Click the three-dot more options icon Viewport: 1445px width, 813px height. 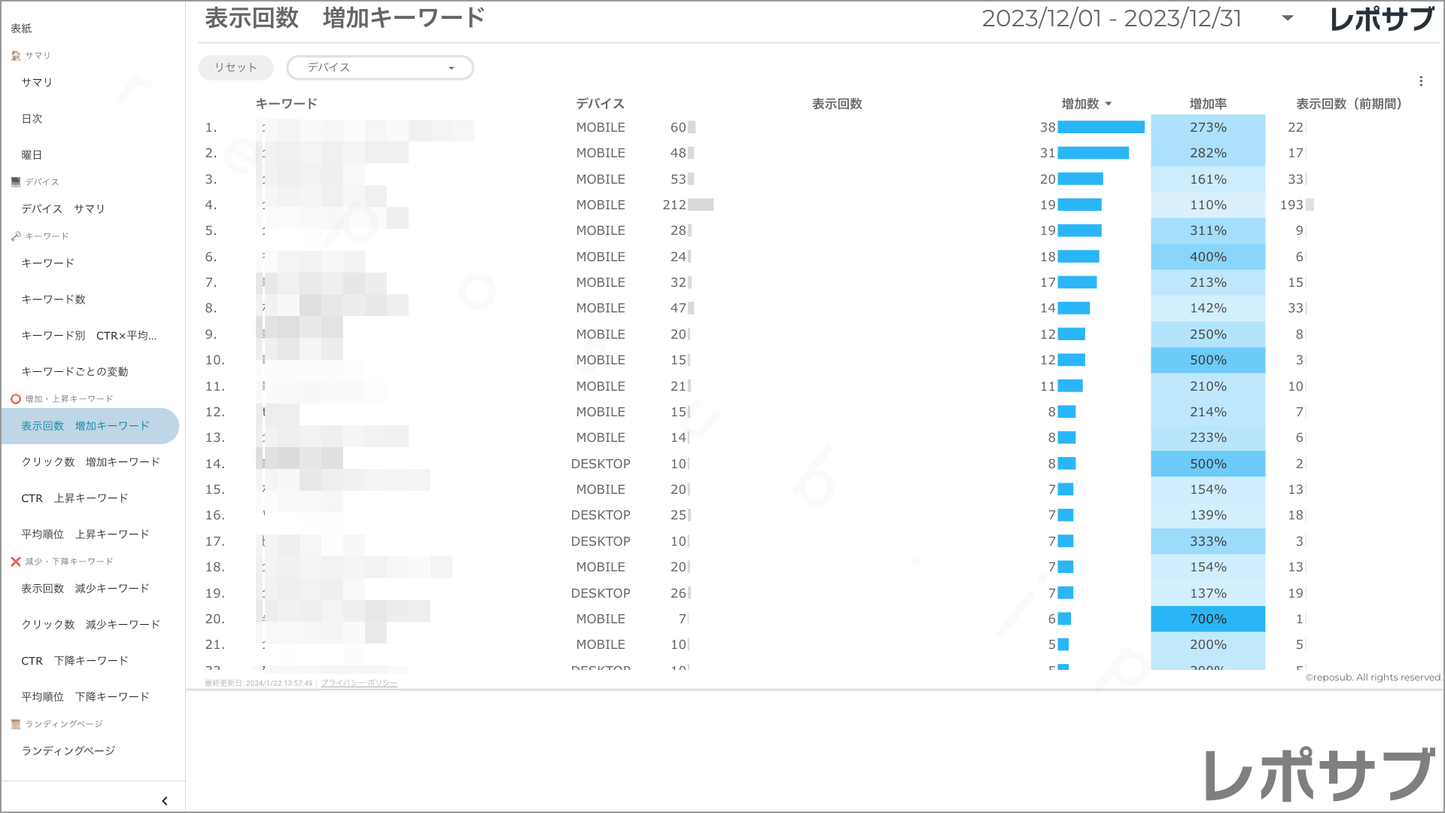click(x=1421, y=81)
